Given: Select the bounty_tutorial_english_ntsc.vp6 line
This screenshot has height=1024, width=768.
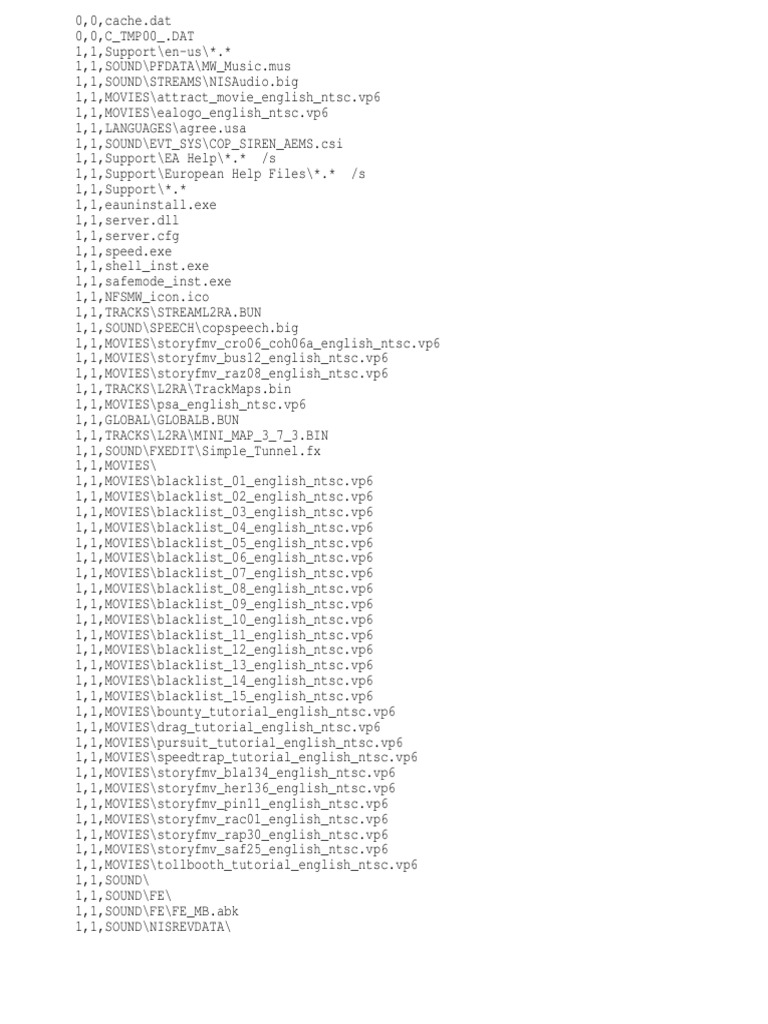Looking at the screenshot, I should click(235, 712).
